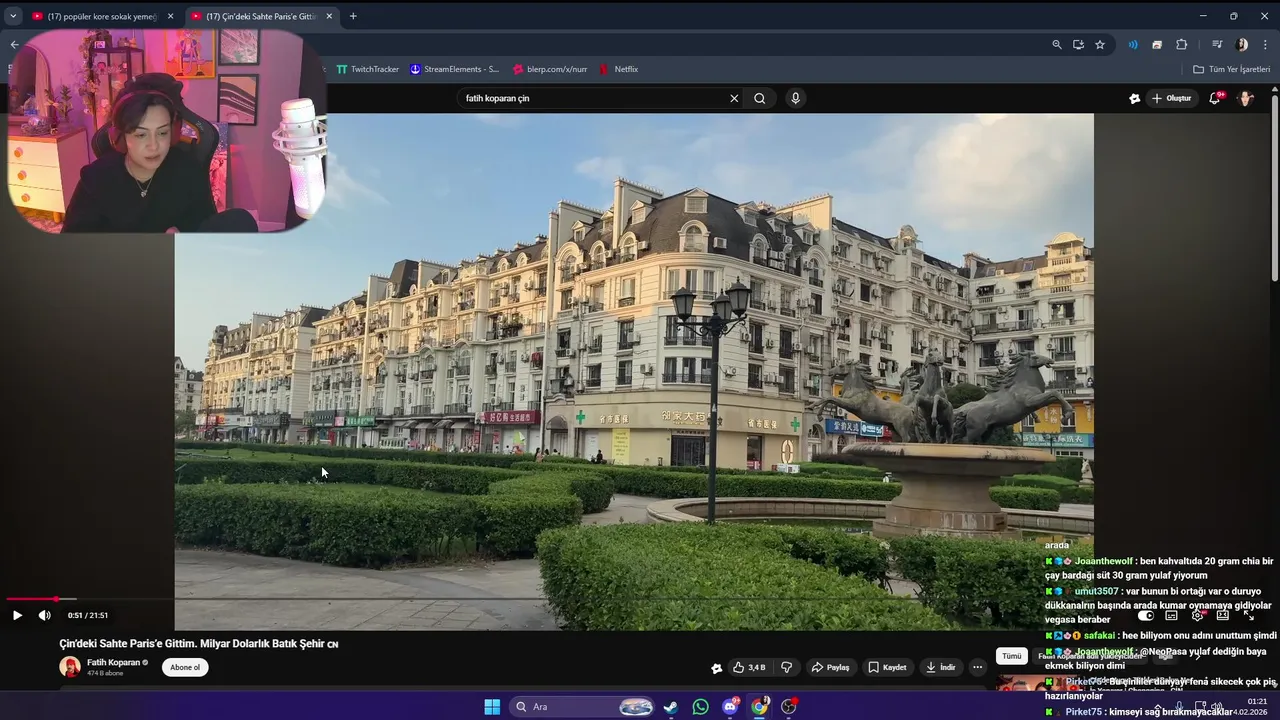This screenshot has width=1280, height=720.
Task: Play the YouTube video
Action: tap(17, 615)
